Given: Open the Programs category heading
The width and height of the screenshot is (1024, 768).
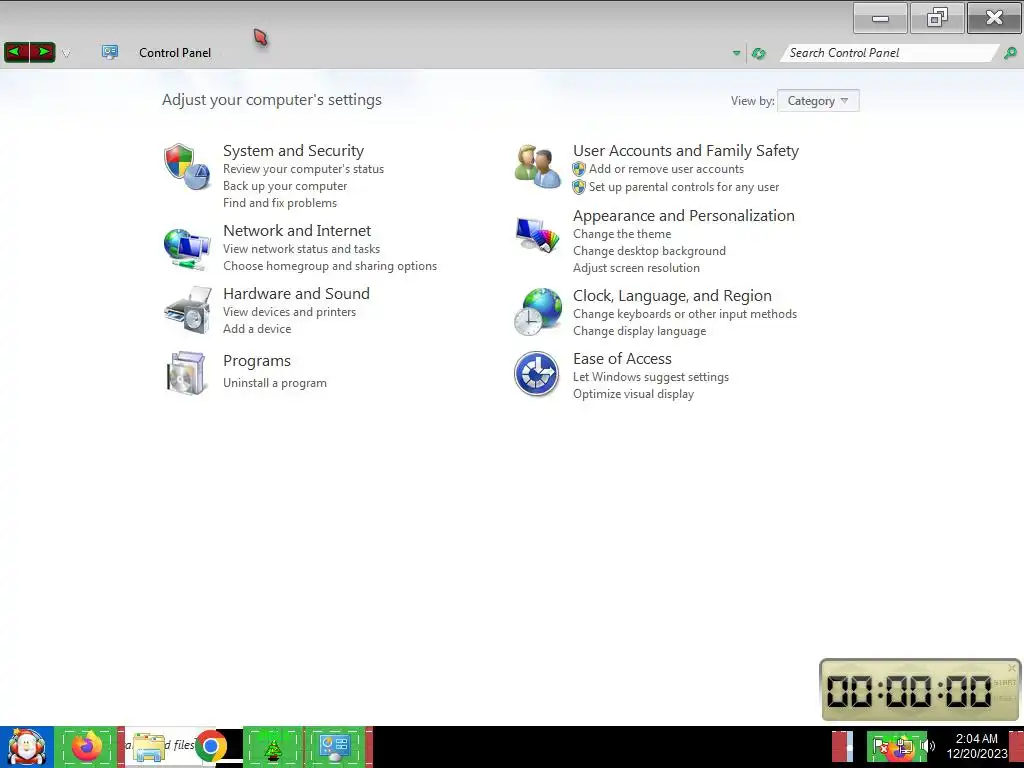Looking at the screenshot, I should tap(257, 361).
